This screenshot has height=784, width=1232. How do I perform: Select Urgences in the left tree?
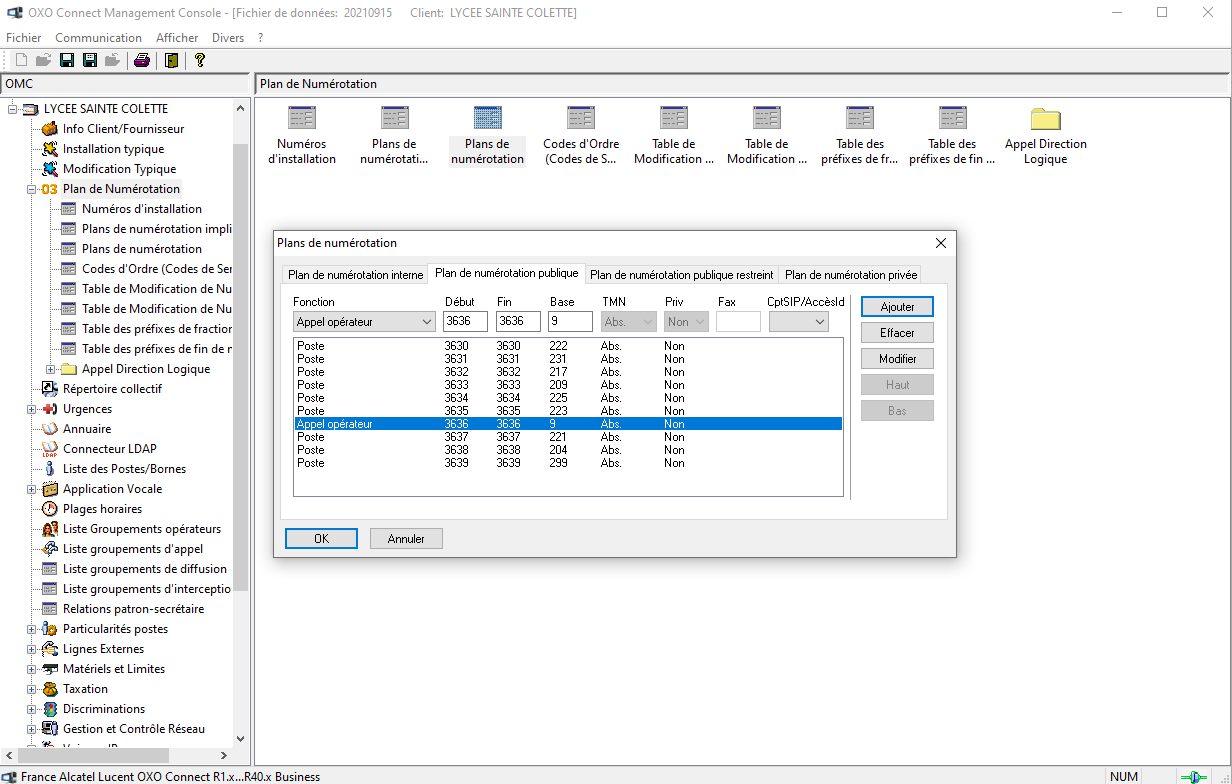point(87,409)
